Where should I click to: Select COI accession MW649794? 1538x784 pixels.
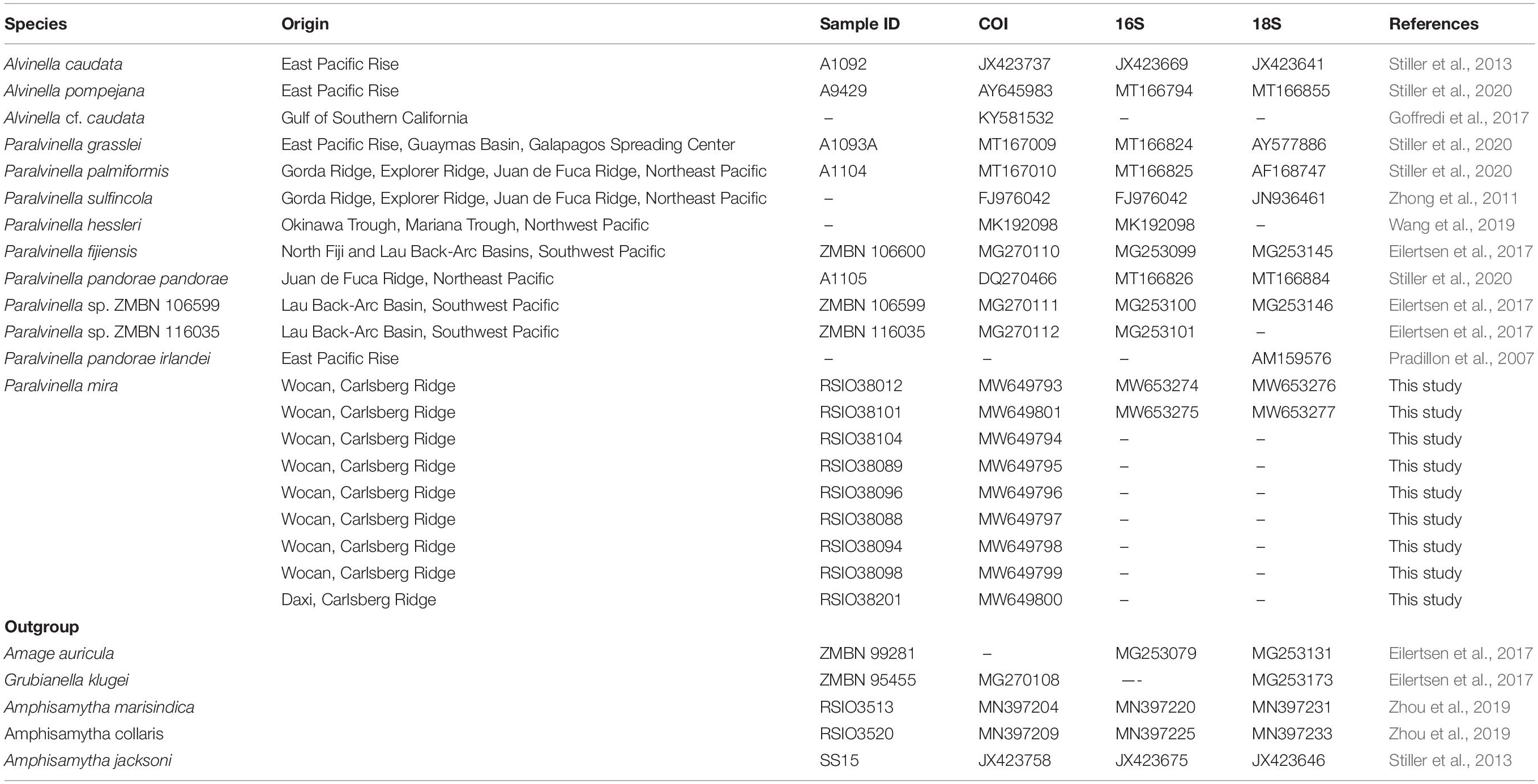[x=1020, y=439]
